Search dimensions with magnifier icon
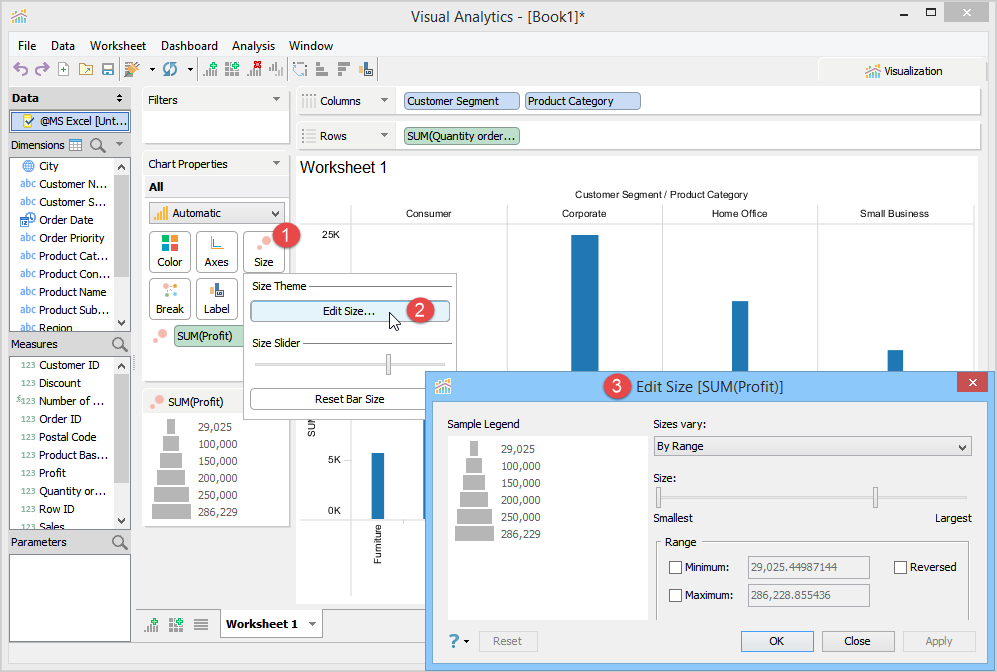Image resolution: width=997 pixels, height=672 pixels. (98, 145)
